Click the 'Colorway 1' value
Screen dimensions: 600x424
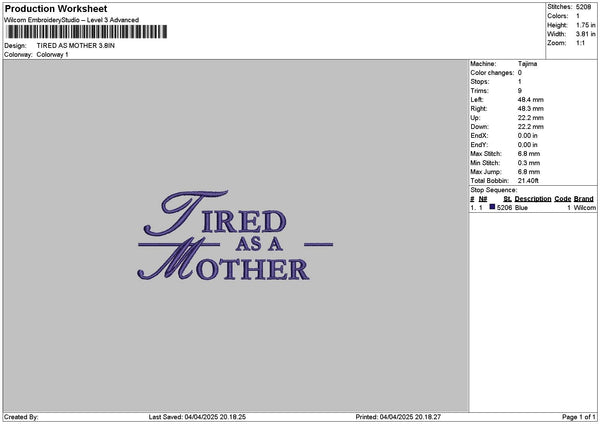[x=52, y=55]
